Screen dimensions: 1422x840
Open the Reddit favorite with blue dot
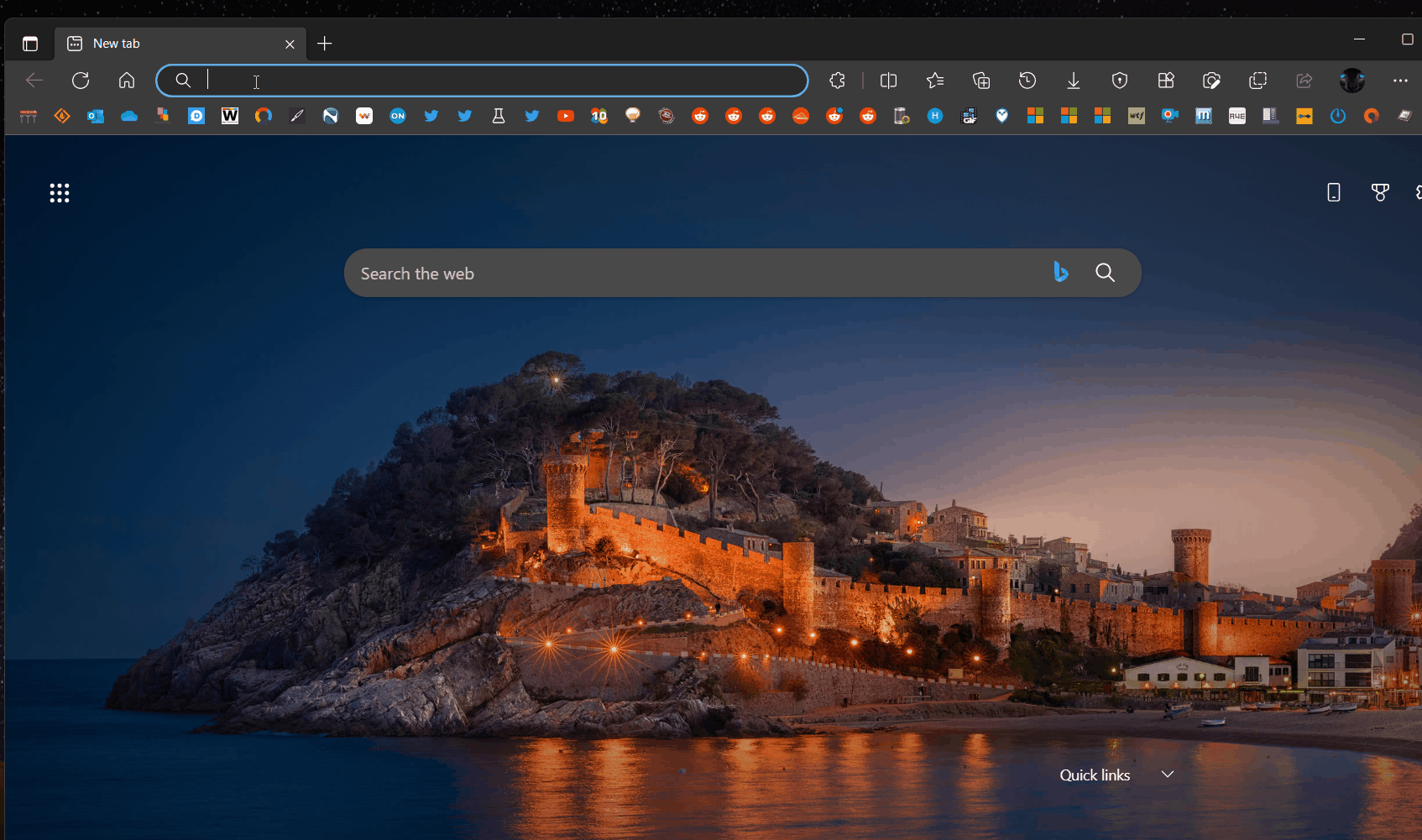click(x=834, y=116)
